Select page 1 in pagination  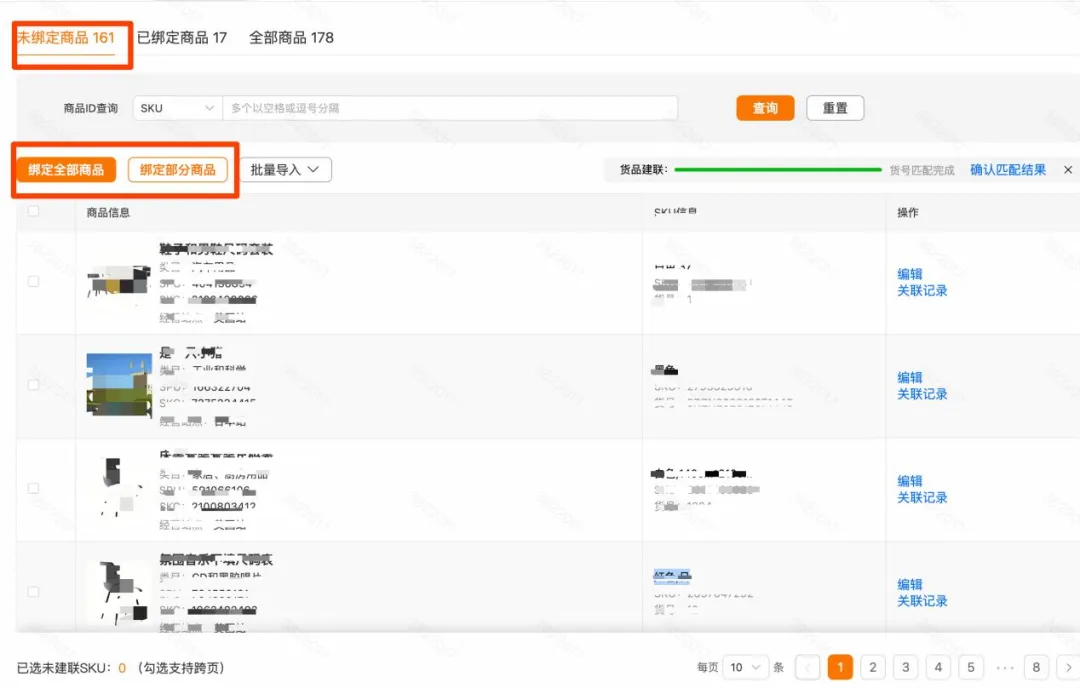pyautogui.click(x=840, y=667)
